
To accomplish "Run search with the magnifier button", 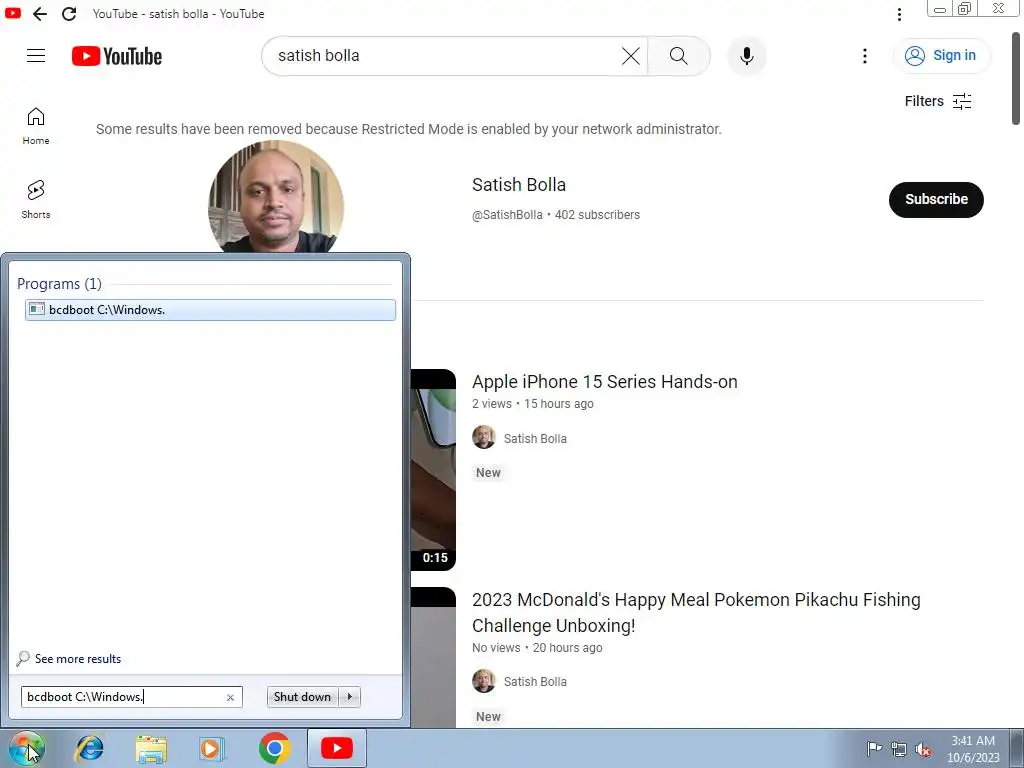I will (679, 56).
